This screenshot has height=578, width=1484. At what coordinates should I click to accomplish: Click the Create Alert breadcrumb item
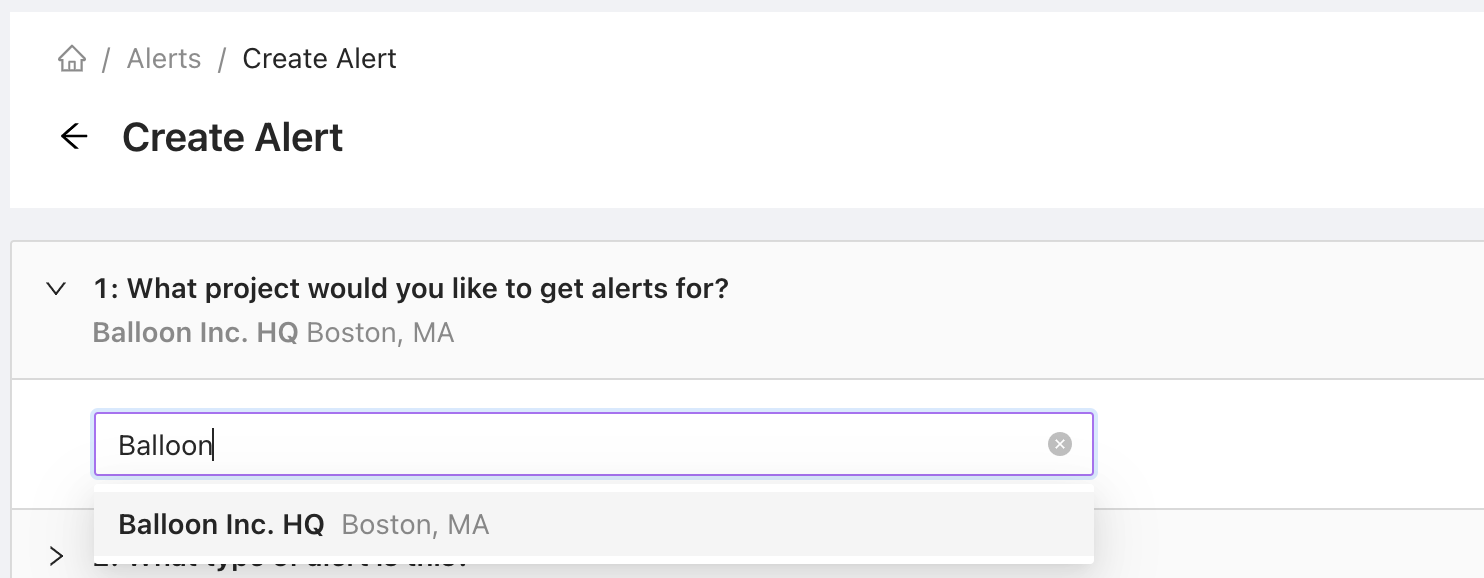(x=319, y=59)
